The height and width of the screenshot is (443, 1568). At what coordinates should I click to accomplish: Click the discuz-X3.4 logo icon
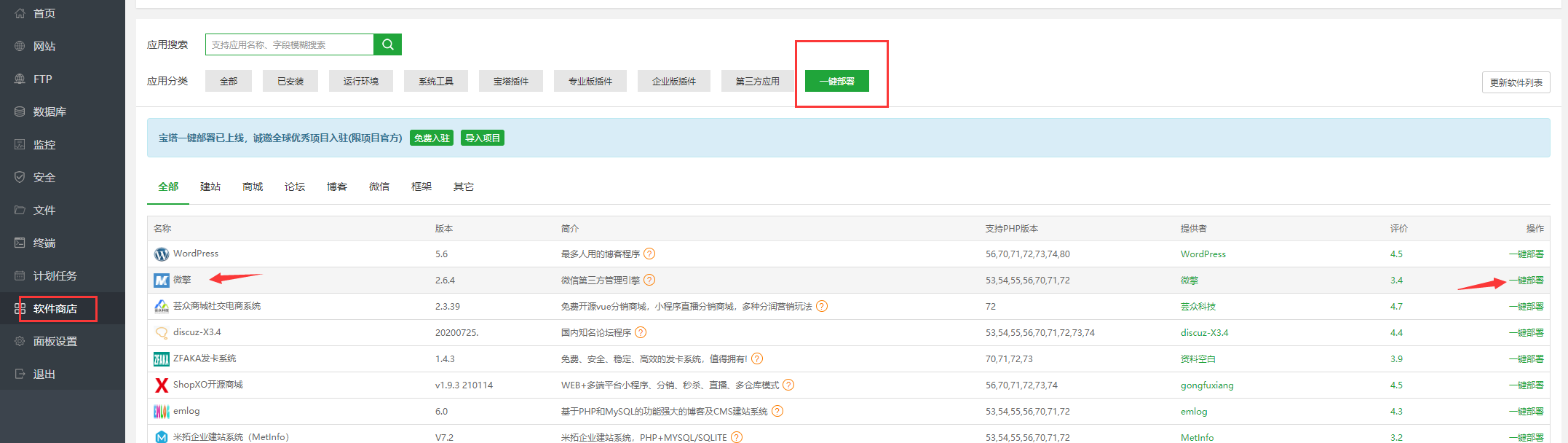click(x=162, y=333)
